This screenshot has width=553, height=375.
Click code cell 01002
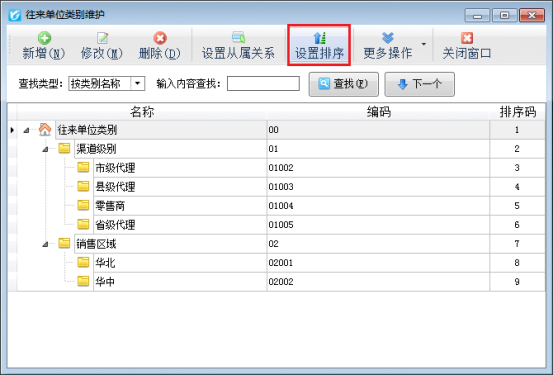[x=378, y=168]
